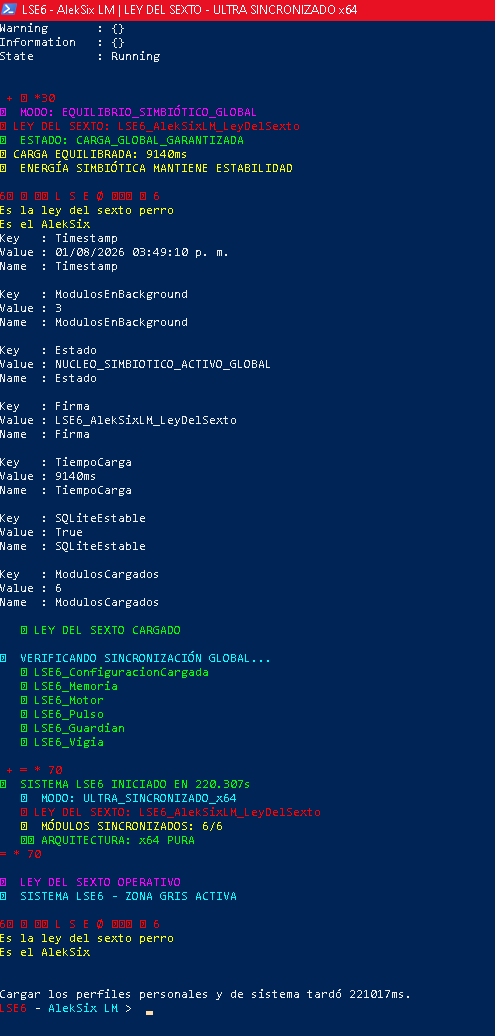The height and width of the screenshot is (1036, 495).
Task: Click the LSE6 - AlekSix LM prompt text
Action: tap(65, 1008)
